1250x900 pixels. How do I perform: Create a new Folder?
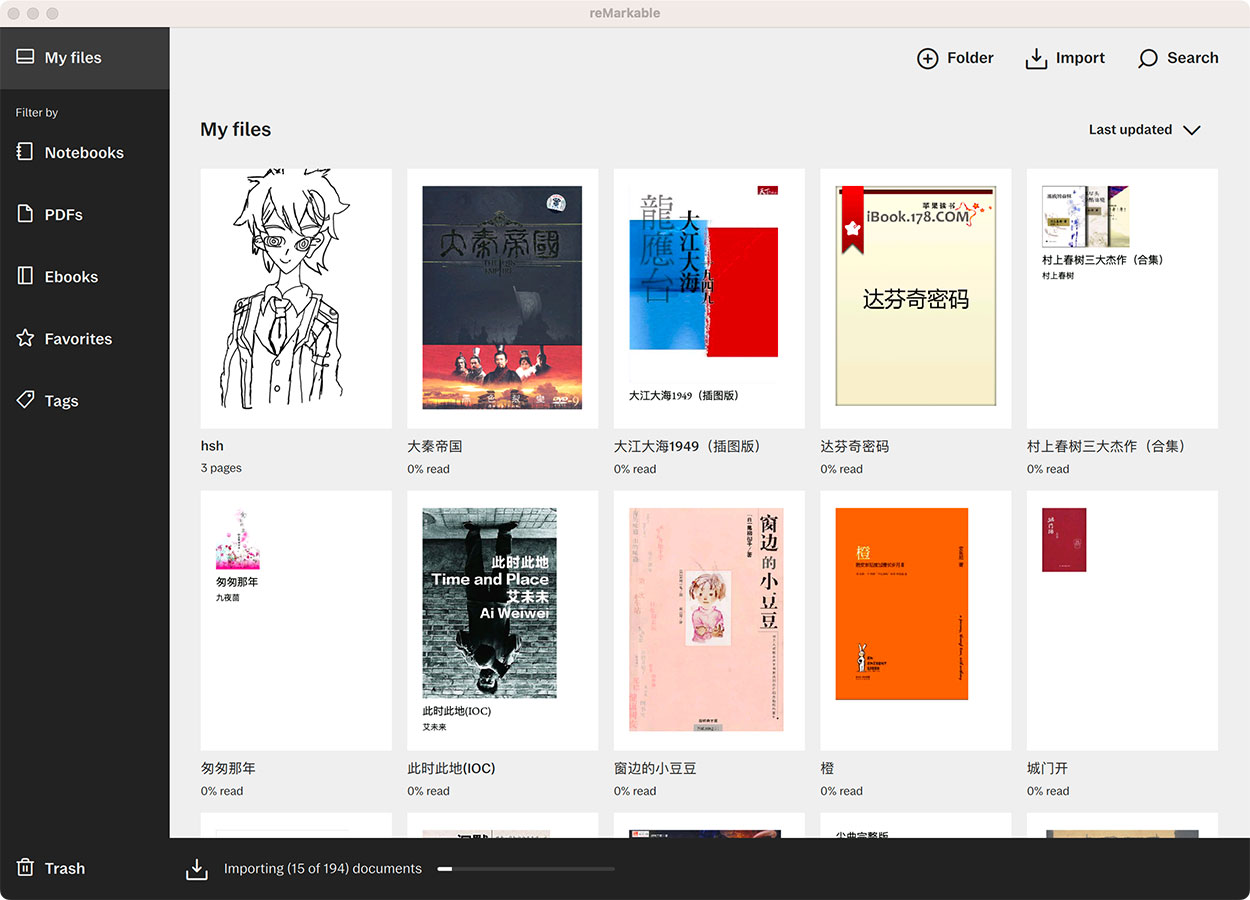point(955,58)
